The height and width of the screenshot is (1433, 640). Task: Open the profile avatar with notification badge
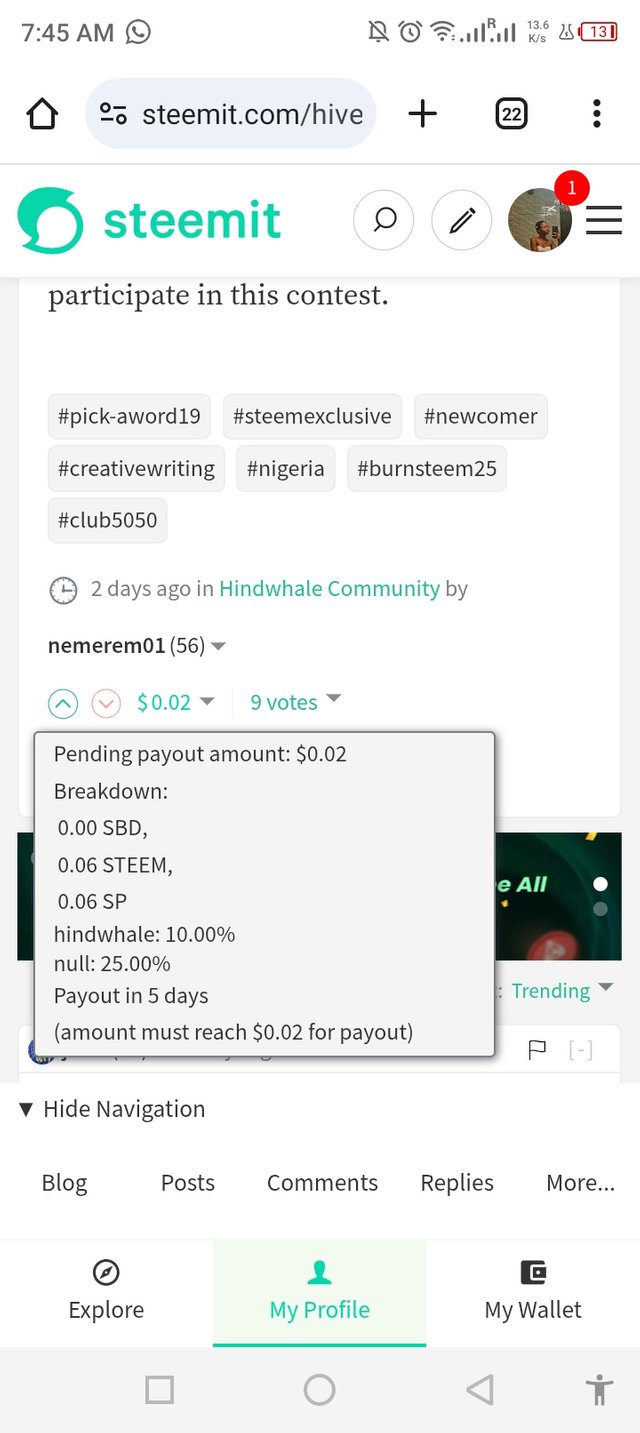[540, 220]
